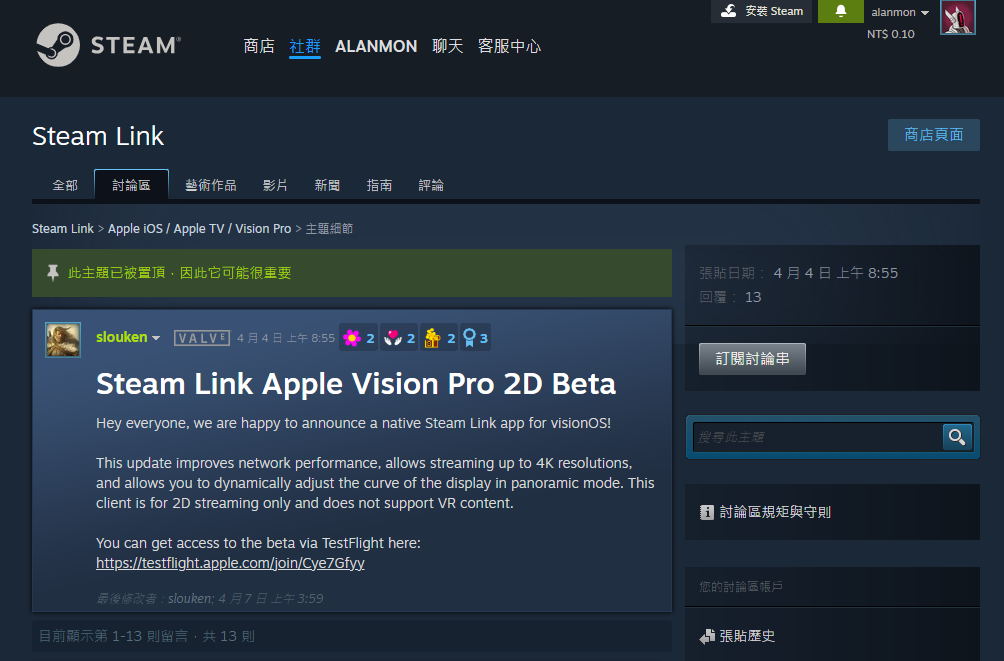The height and width of the screenshot is (661, 1004).
Task: Open the alanmon account dropdown
Action: pyautogui.click(x=896, y=12)
